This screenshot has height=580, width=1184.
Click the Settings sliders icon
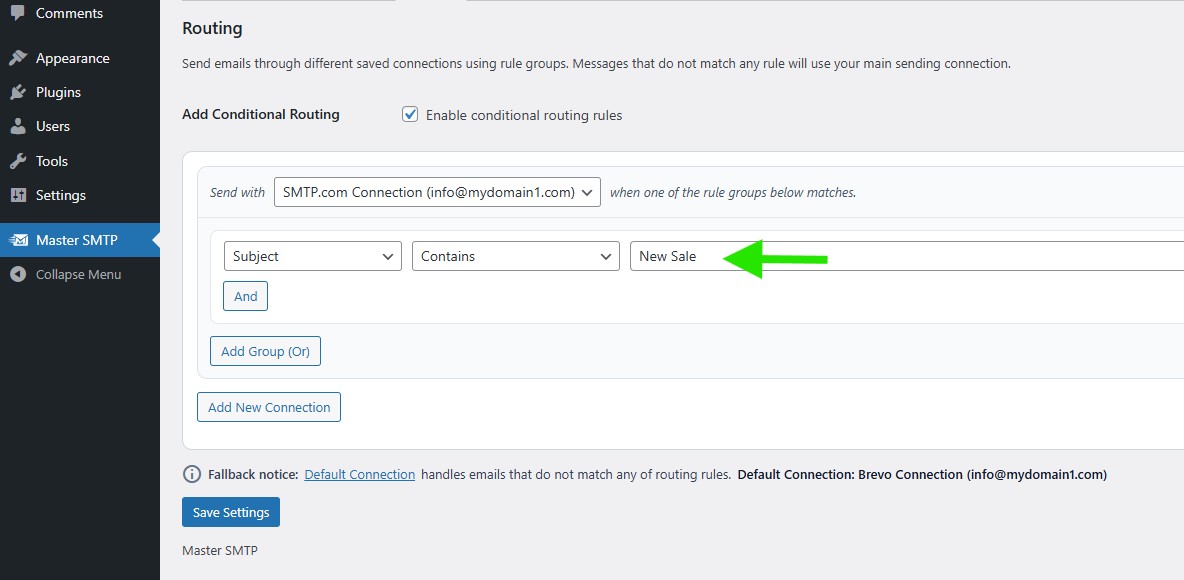pyautogui.click(x=18, y=195)
